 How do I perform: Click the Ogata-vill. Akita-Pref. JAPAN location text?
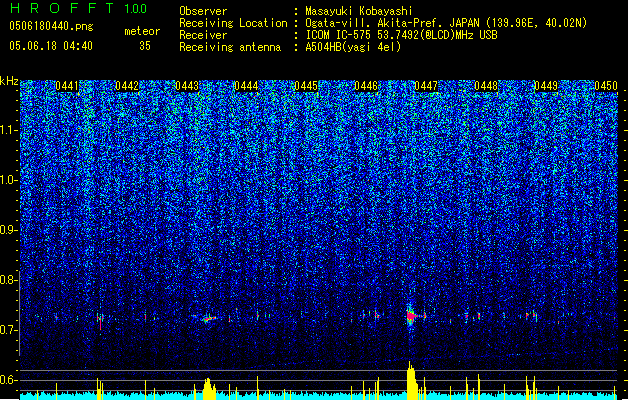pyautogui.click(x=446, y=23)
